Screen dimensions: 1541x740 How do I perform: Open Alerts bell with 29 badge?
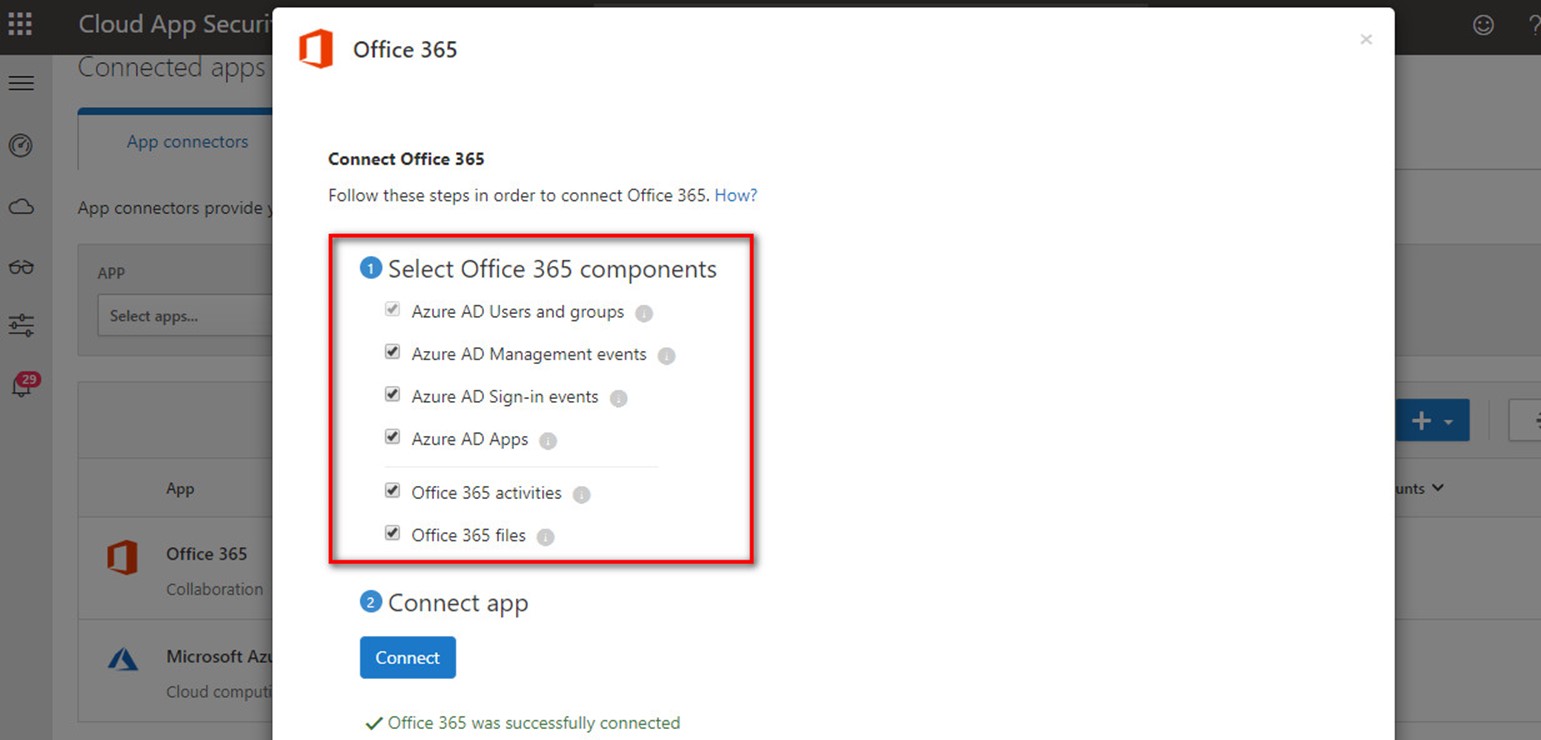tap(23, 386)
